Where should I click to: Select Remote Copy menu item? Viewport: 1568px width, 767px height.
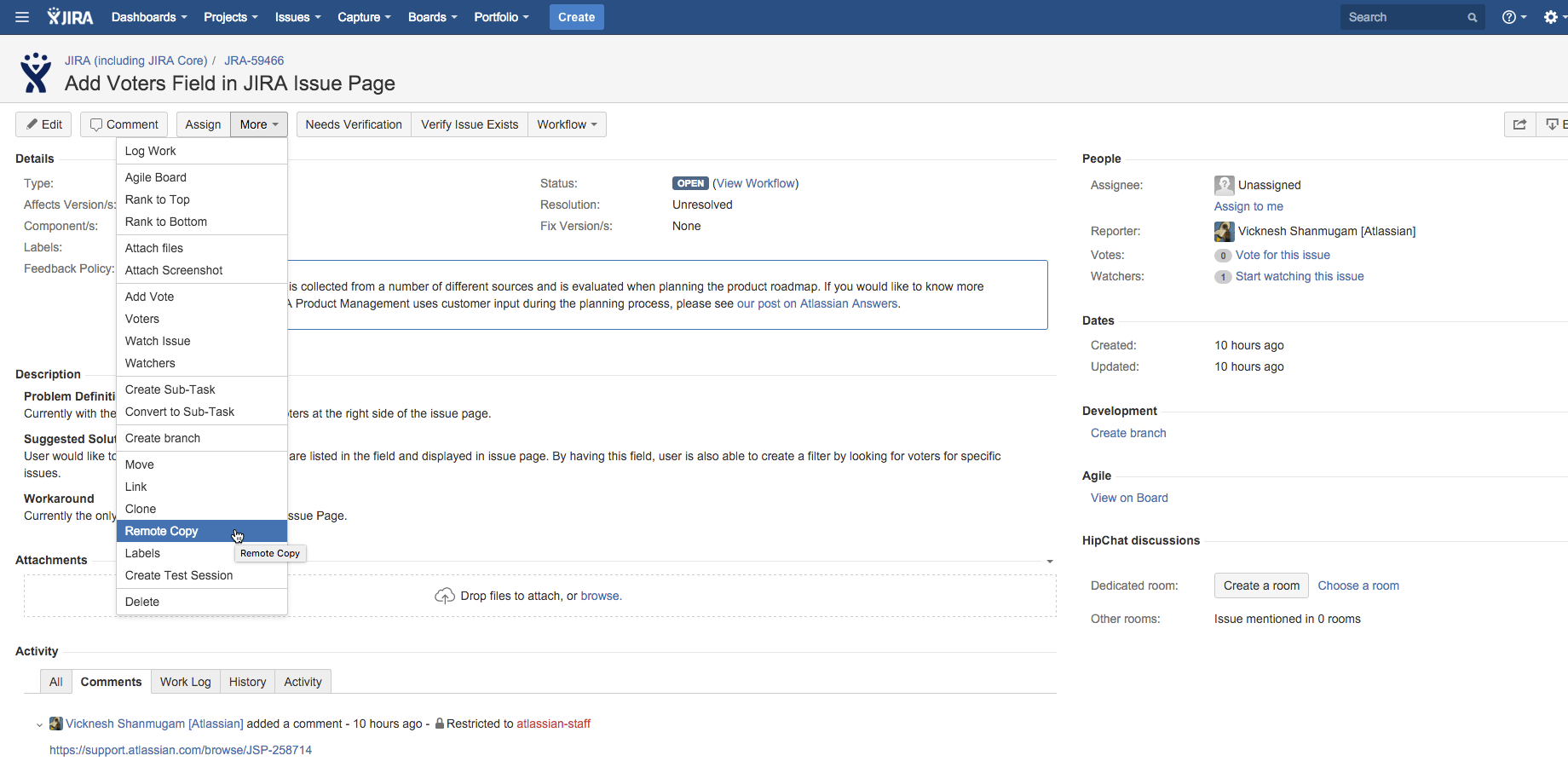(x=202, y=531)
